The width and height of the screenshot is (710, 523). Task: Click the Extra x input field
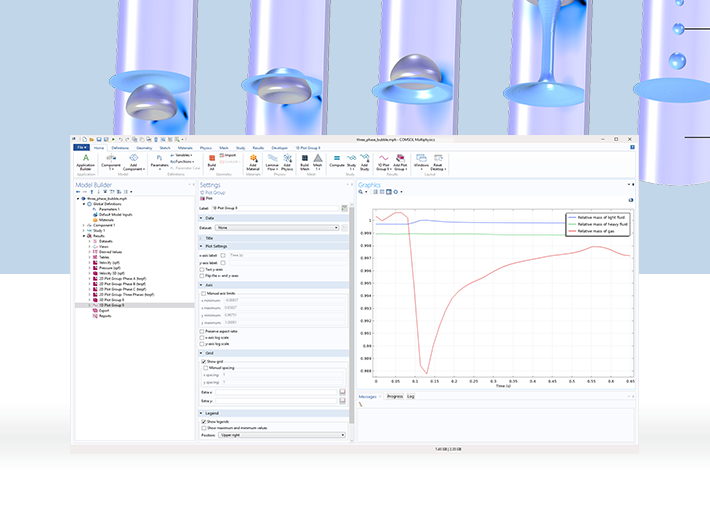click(x=276, y=392)
